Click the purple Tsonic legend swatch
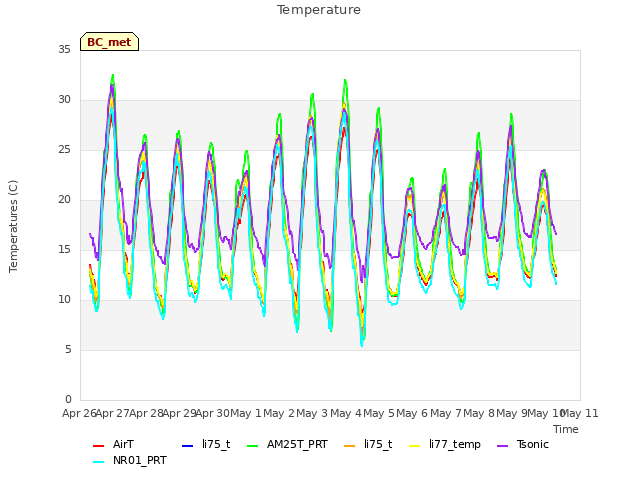Viewport: 640px width, 480px height. tap(502, 446)
